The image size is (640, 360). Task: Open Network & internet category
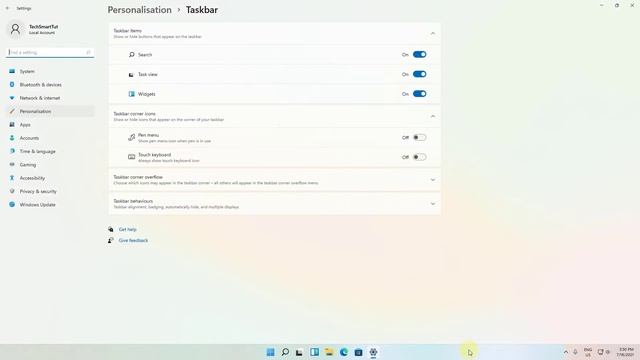[x=50, y=98]
